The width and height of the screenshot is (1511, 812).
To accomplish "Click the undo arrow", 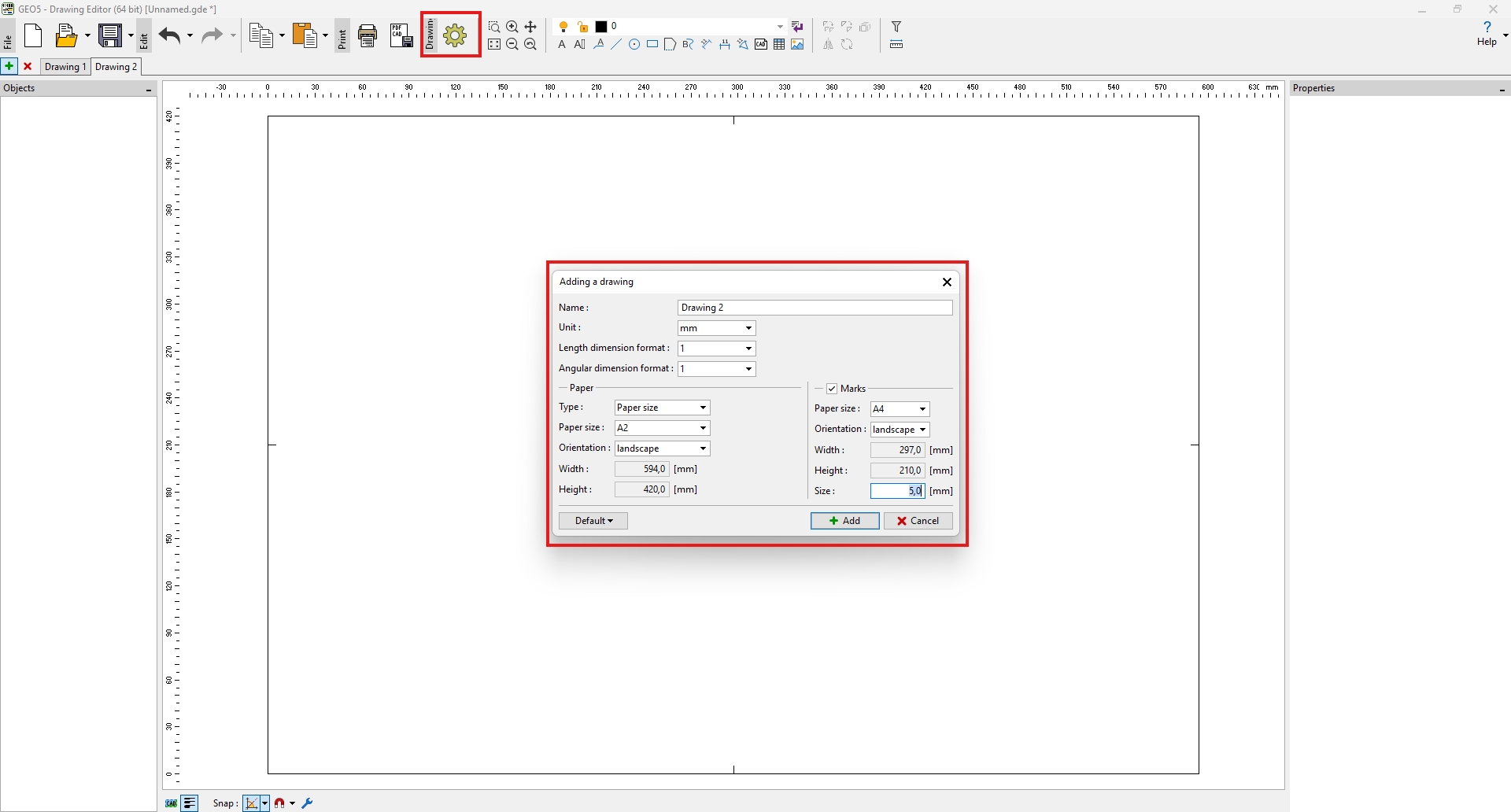I will [169, 35].
